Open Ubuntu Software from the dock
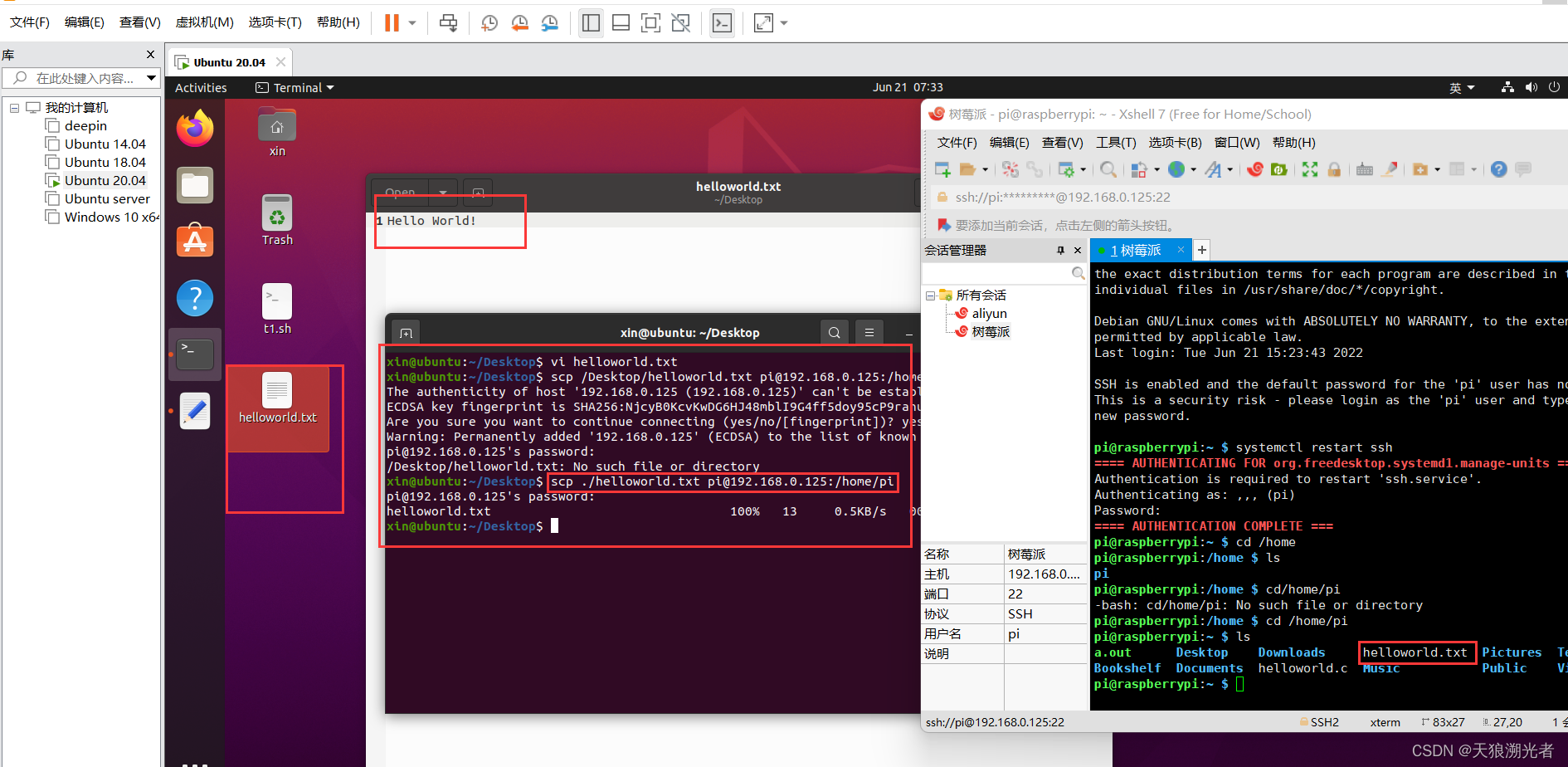The image size is (1568, 767). (195, 241)
